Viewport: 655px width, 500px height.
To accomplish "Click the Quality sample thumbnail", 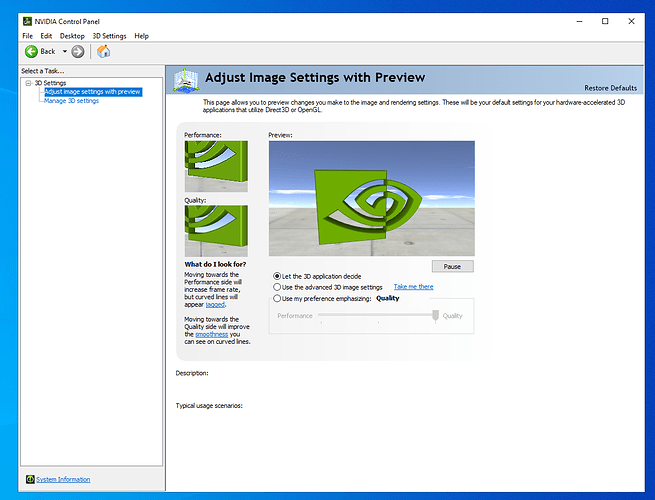I will (x=216, y=231).
